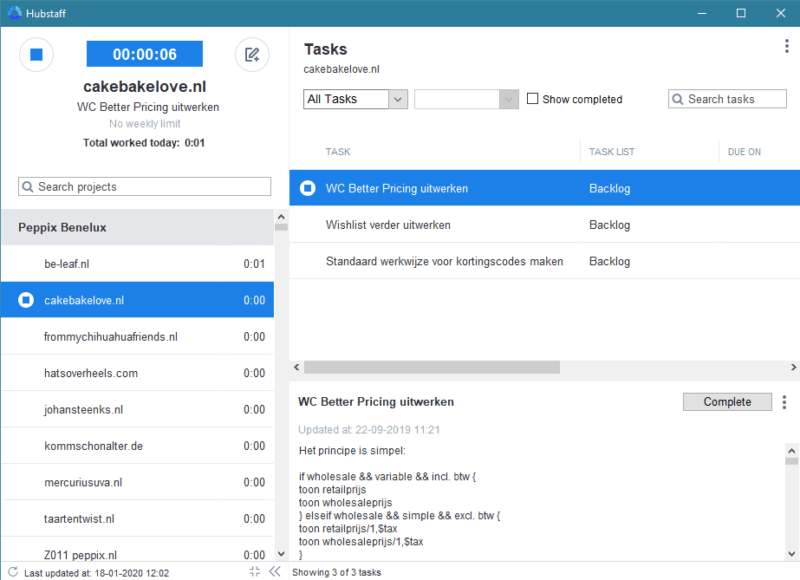Click the Hubstaff logo in title bar
The image size is (800, 580).
(x=14, y=13)
